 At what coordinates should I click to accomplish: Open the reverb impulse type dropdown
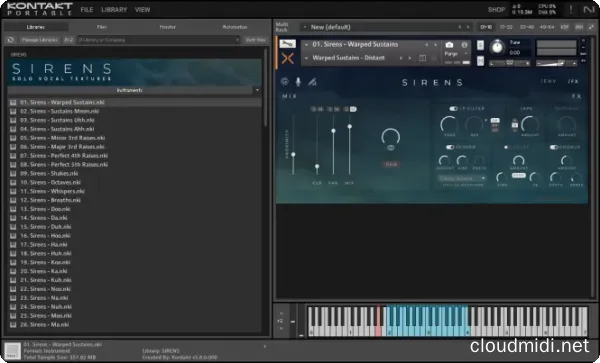pyautogui.click(x=462, y=178)
